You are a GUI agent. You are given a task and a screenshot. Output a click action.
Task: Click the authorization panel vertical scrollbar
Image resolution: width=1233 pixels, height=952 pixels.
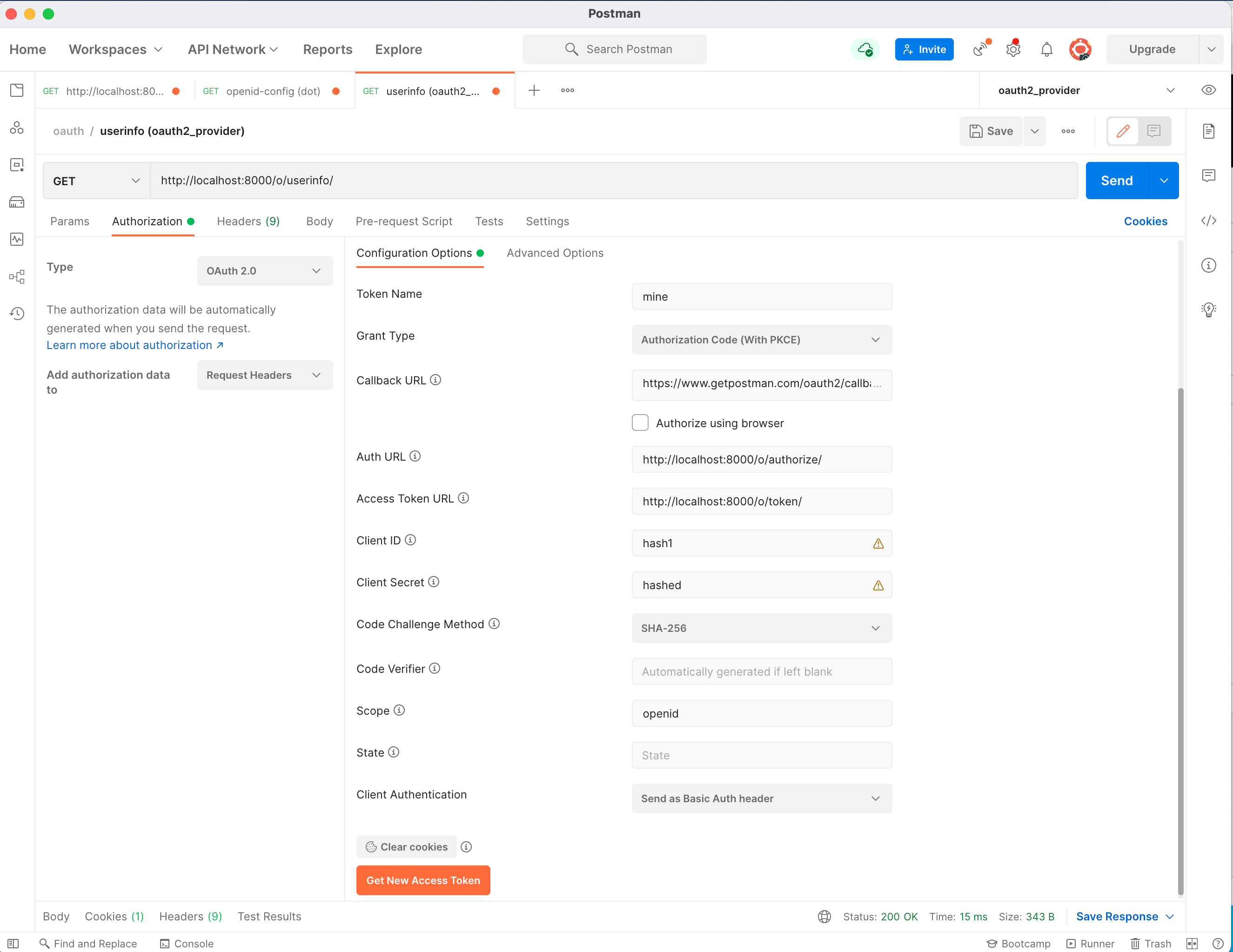[1180, 642]
